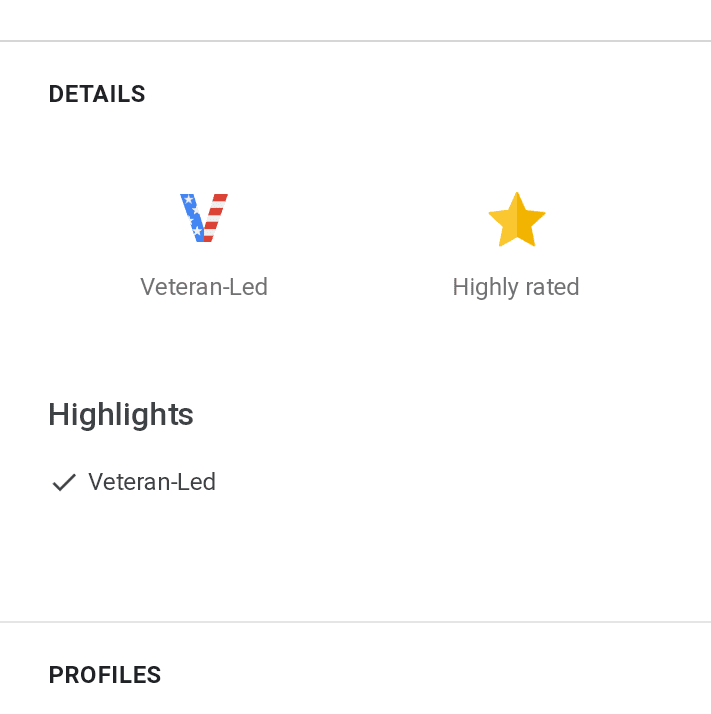Click the gold Highly rated star icon
Viewport: 711px width, 714px height.
click(x=516, y=220)
